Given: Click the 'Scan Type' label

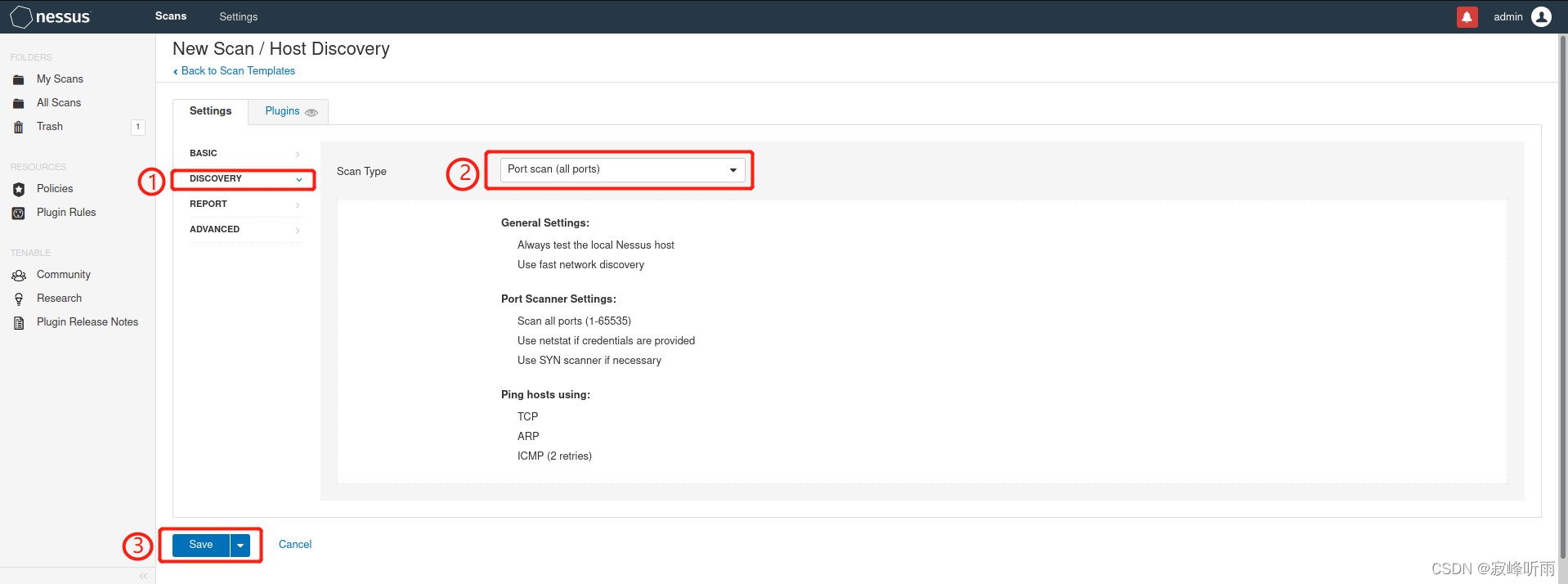Looking at the screenshot, I should click(361, 172).
